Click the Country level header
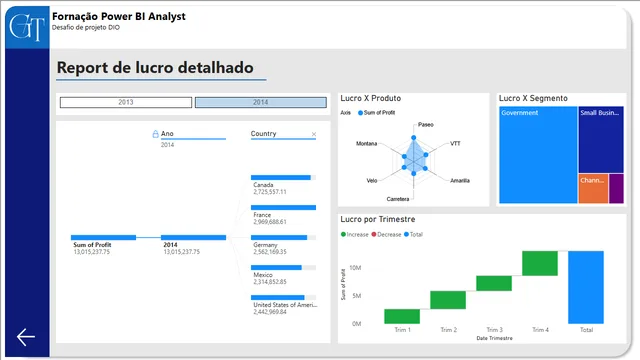The height and width of the screenshot is (360, 640). pyautogui.click(x=263, y=133)
